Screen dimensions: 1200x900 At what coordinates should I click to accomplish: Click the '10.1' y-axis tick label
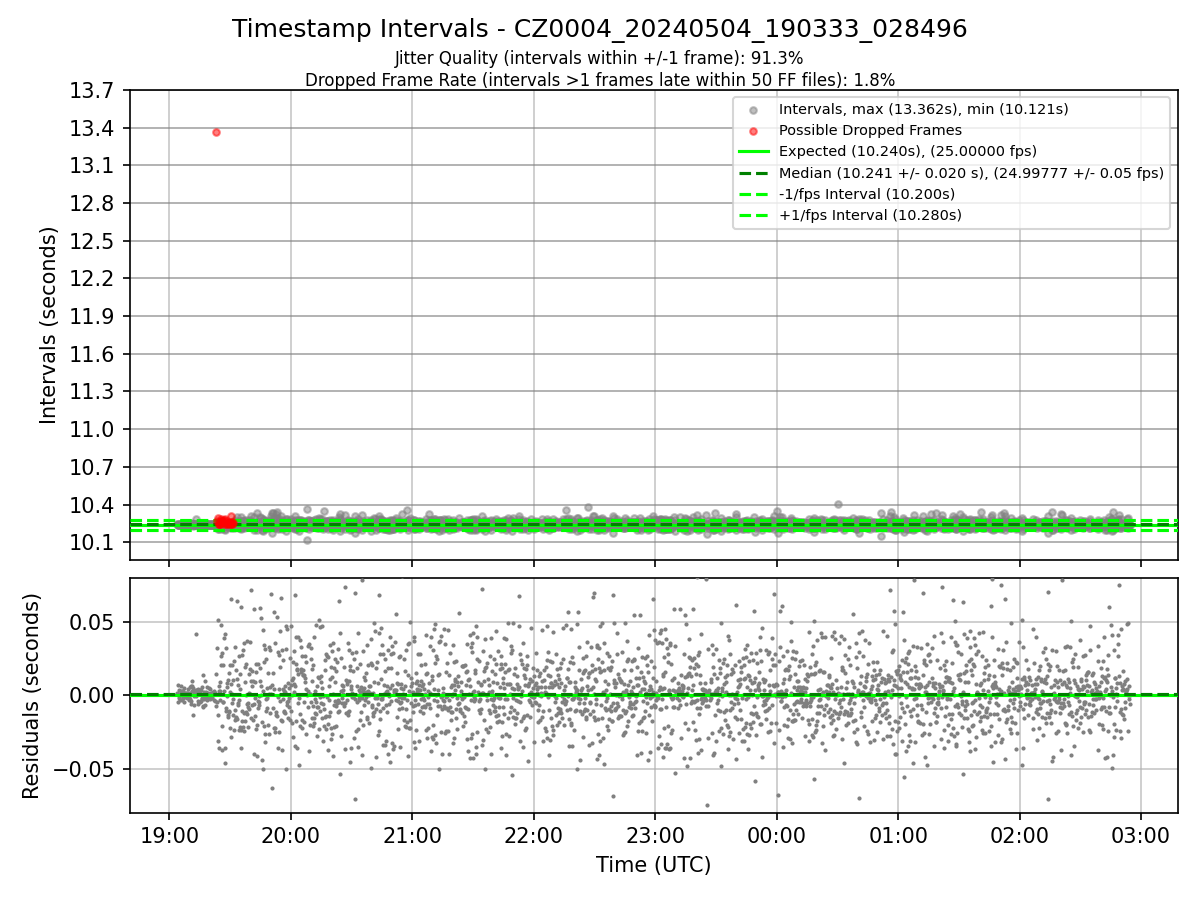click(x=92, y=543)
